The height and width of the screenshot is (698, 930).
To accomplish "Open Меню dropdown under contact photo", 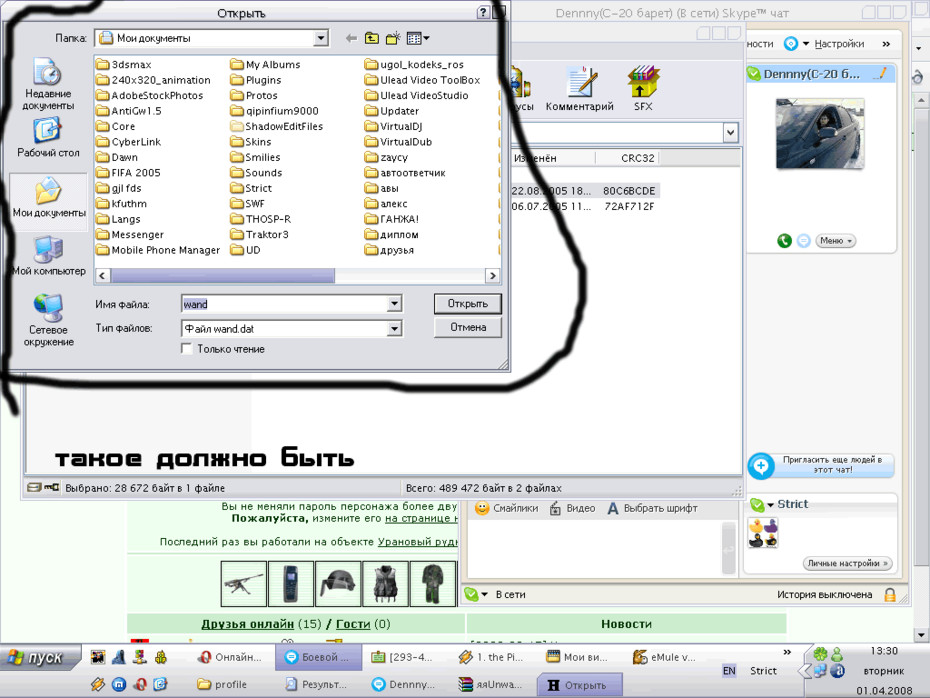I will [836, 241].
